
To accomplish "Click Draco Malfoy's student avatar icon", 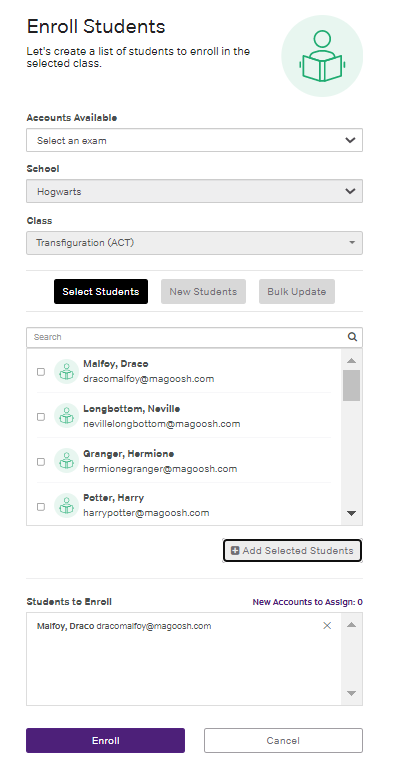I will (66, 372).
